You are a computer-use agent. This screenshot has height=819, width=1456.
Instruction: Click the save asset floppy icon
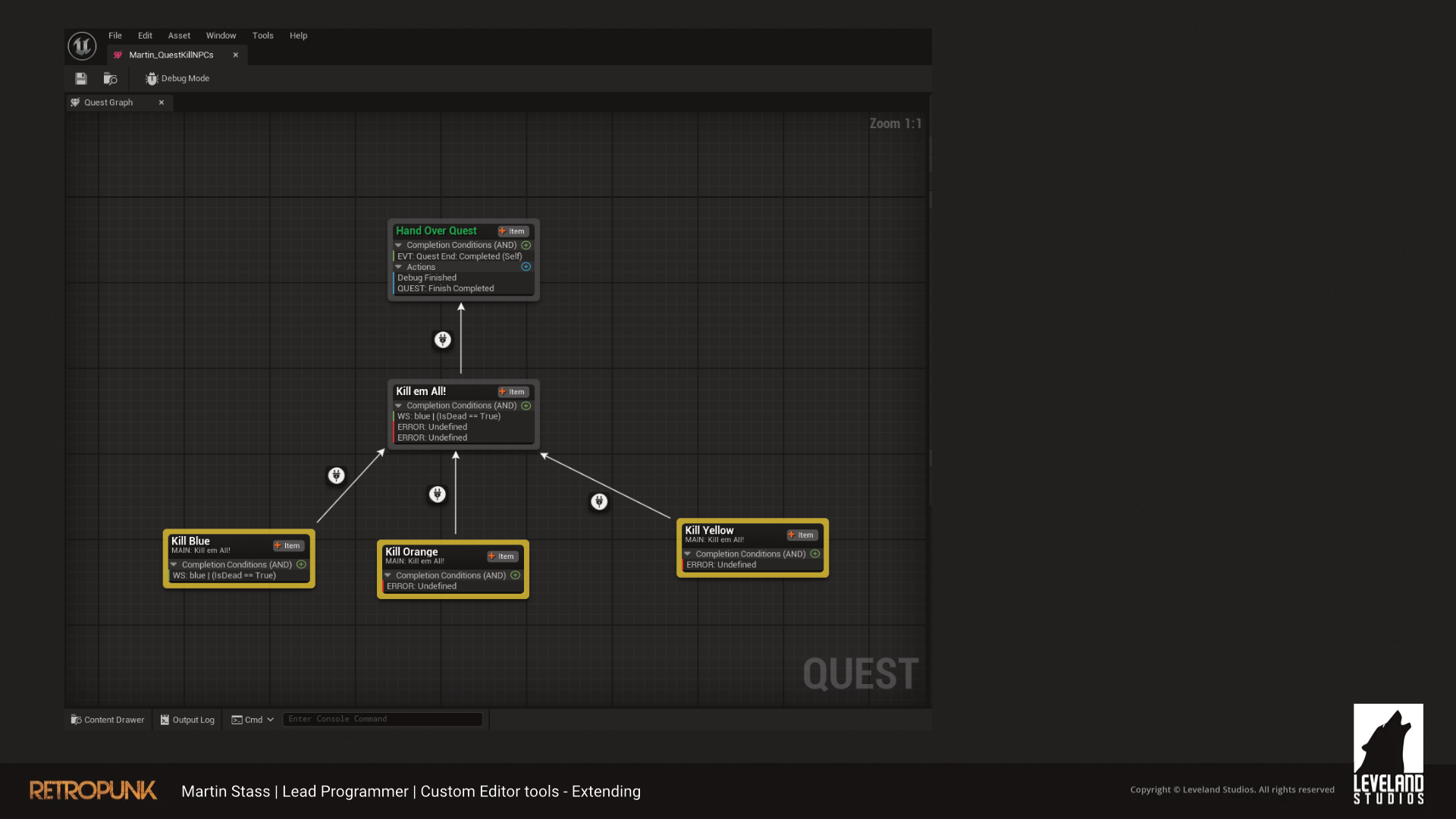point(81,79)
